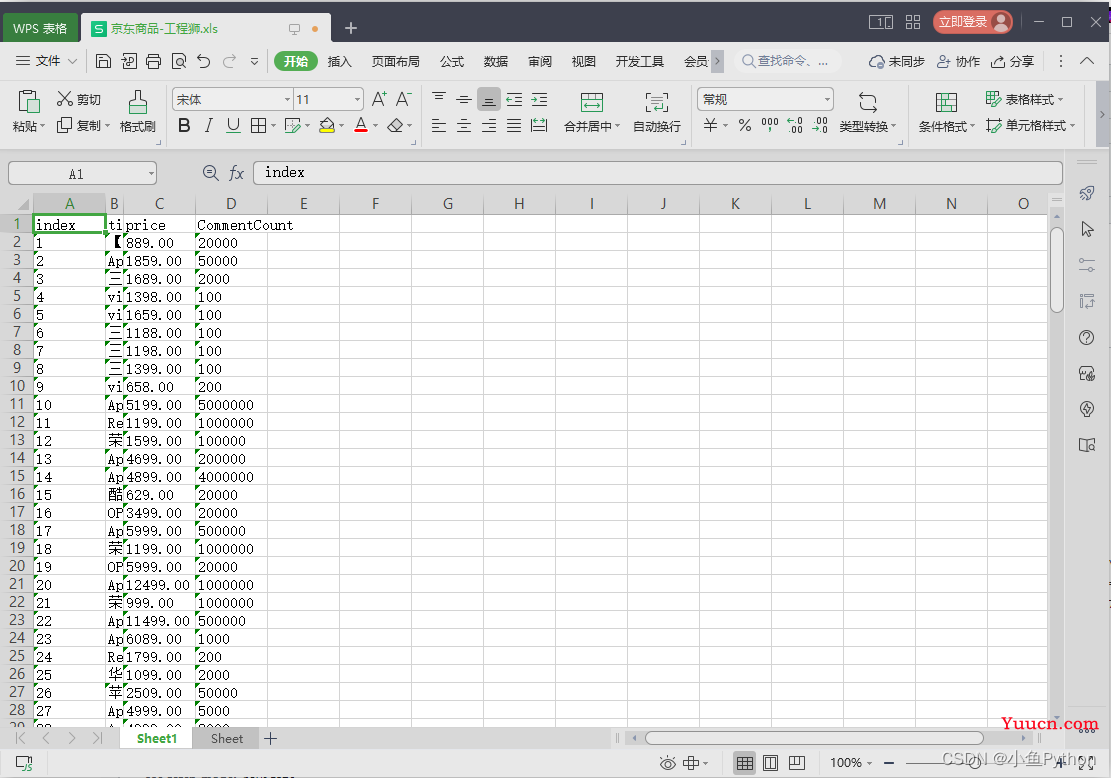
Task: Open Cell Style (单元格样式) dropdown
Action: [x=1031, y=125]
